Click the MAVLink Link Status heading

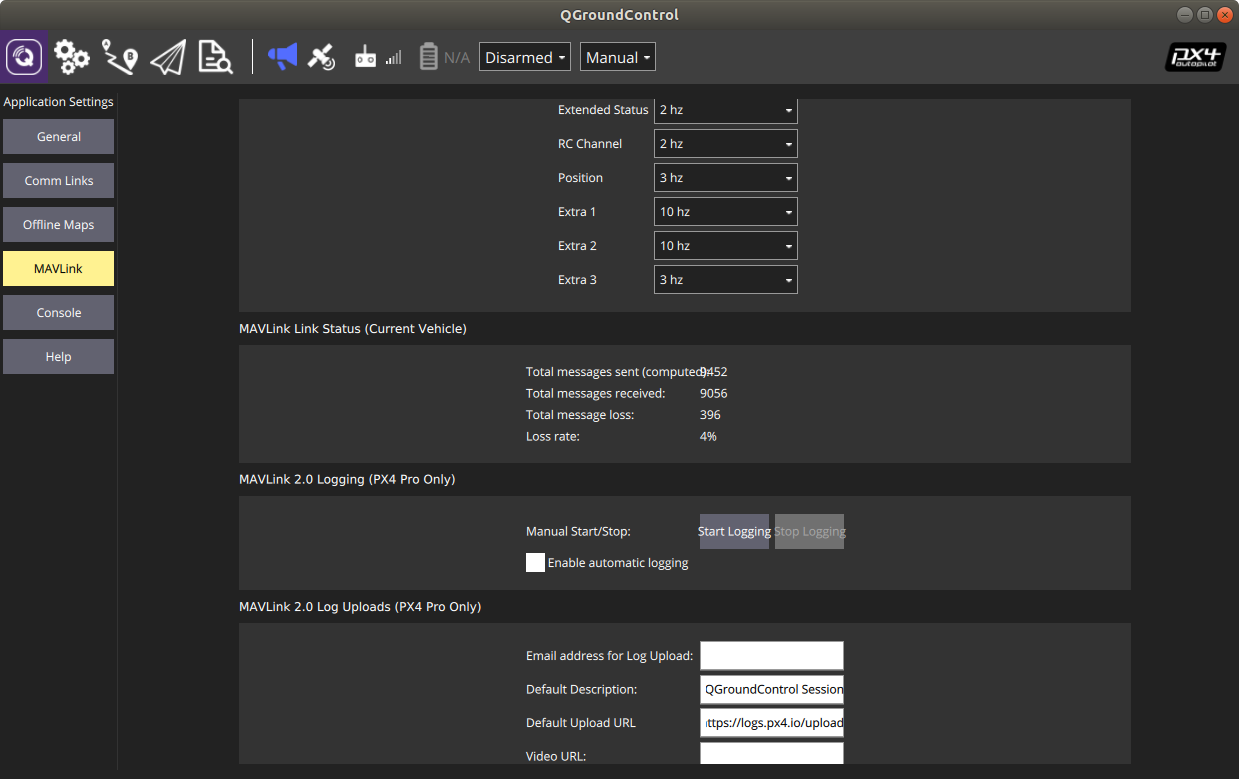(353, 329)
